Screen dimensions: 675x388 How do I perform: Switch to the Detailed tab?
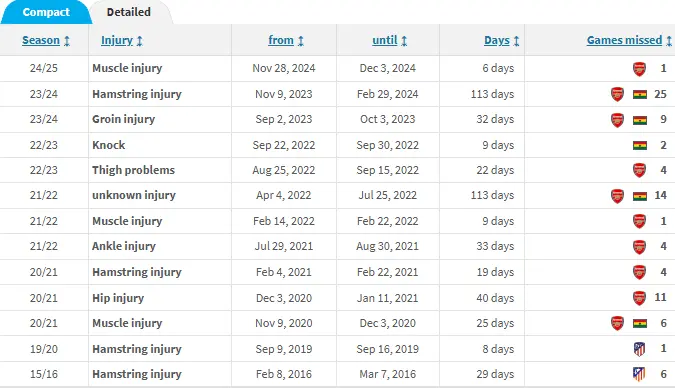[x=129, y=12]
